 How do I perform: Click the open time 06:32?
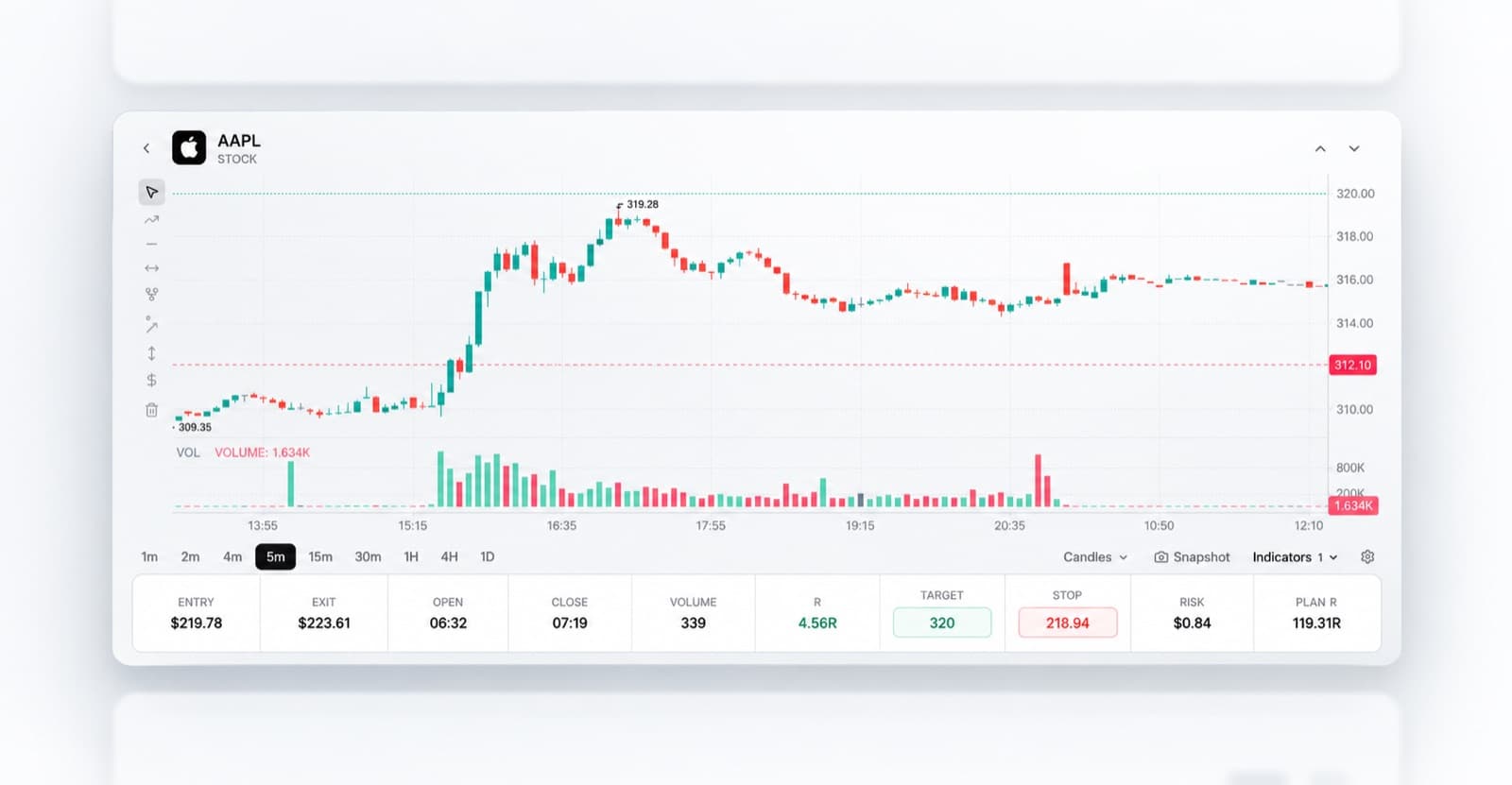pyautogui.click(x=448, y=623)
